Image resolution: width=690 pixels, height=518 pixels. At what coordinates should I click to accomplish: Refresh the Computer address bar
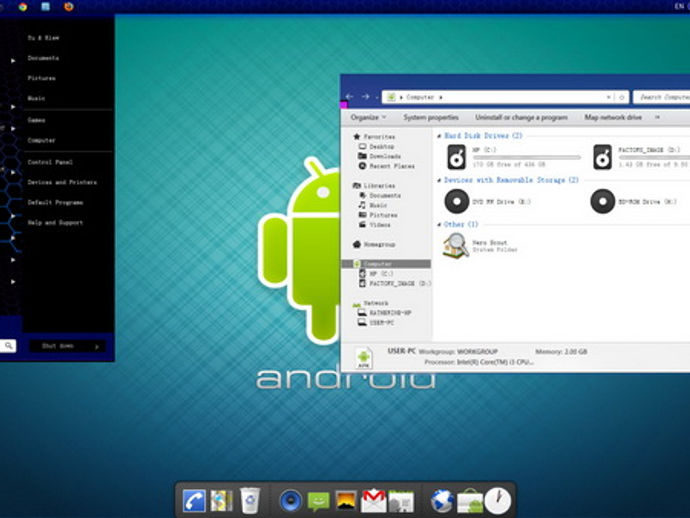(x=622, y=97)
